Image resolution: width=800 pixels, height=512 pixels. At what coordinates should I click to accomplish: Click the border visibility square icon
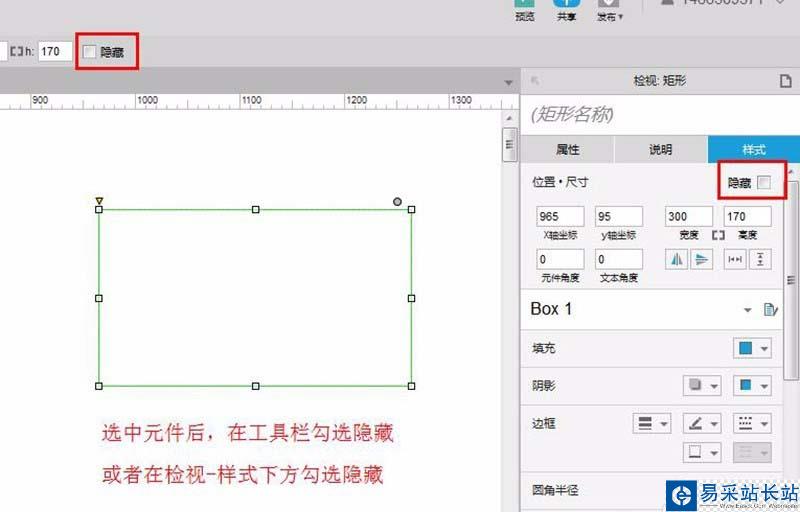[x=695, y=452]
